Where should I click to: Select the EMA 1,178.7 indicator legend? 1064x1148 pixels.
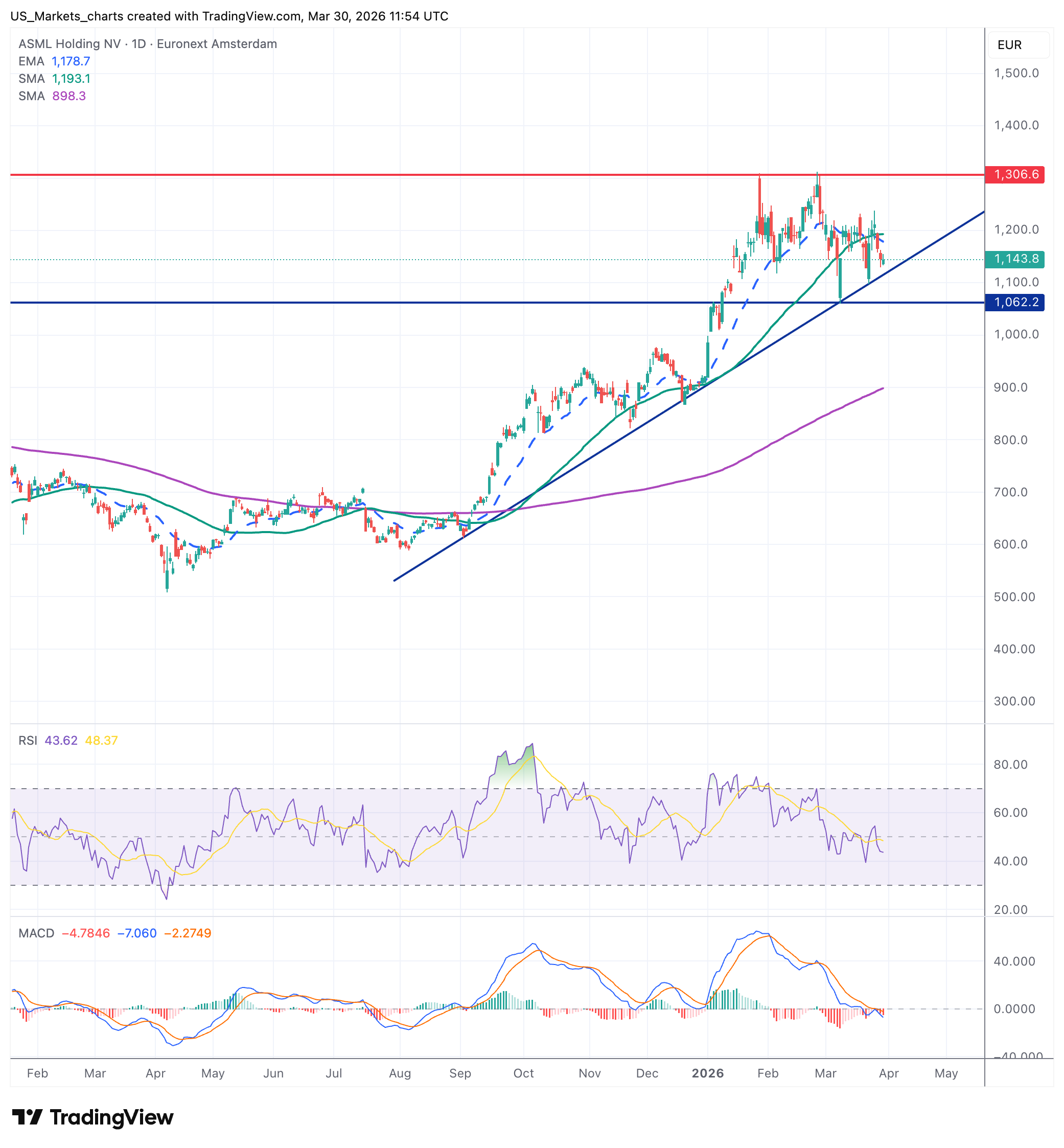(54, 61)
